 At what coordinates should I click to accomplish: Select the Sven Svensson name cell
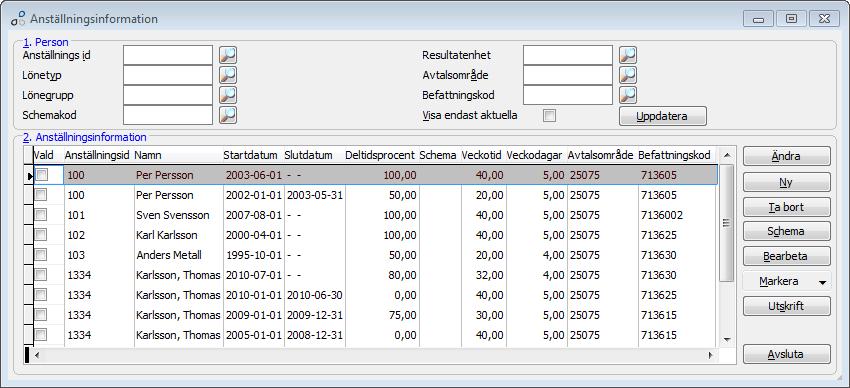(178, 215)
